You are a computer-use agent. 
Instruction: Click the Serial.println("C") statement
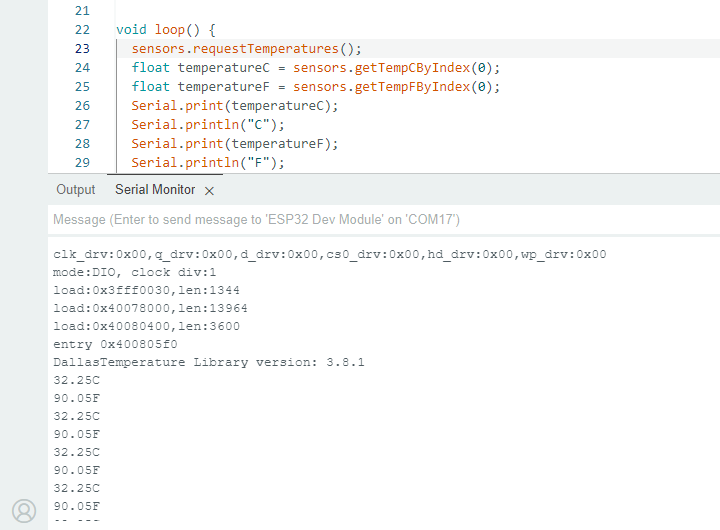[208, 125]
